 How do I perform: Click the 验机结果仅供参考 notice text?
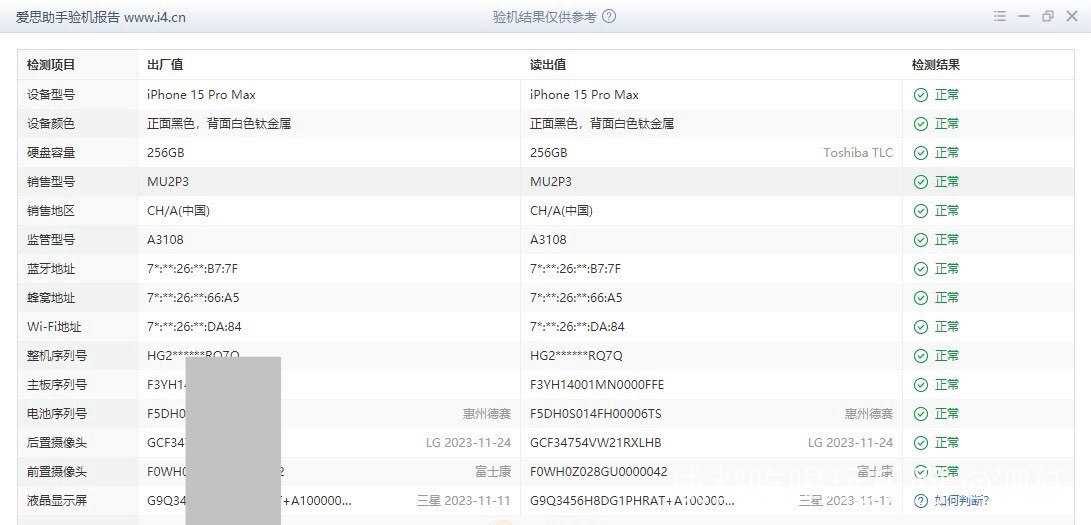545,17
